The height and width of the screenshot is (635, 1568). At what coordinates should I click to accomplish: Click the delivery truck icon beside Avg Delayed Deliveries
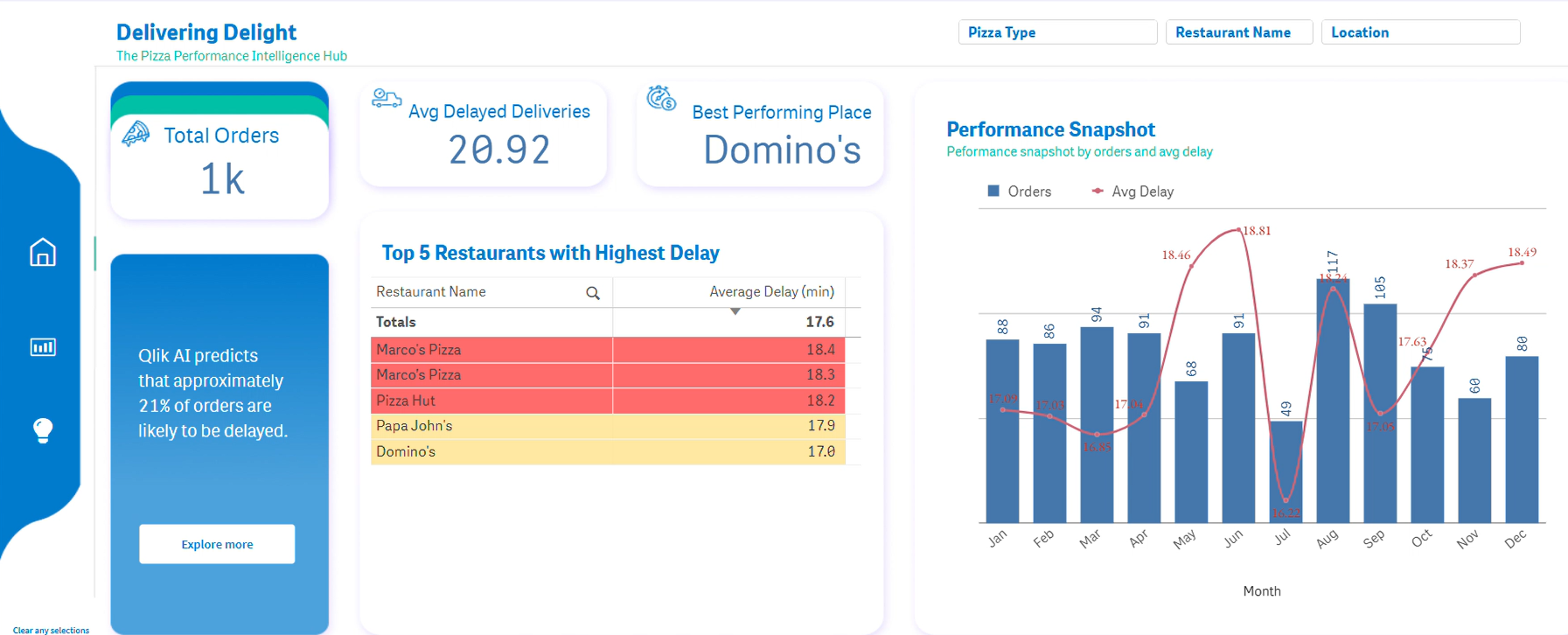(387, 98)
